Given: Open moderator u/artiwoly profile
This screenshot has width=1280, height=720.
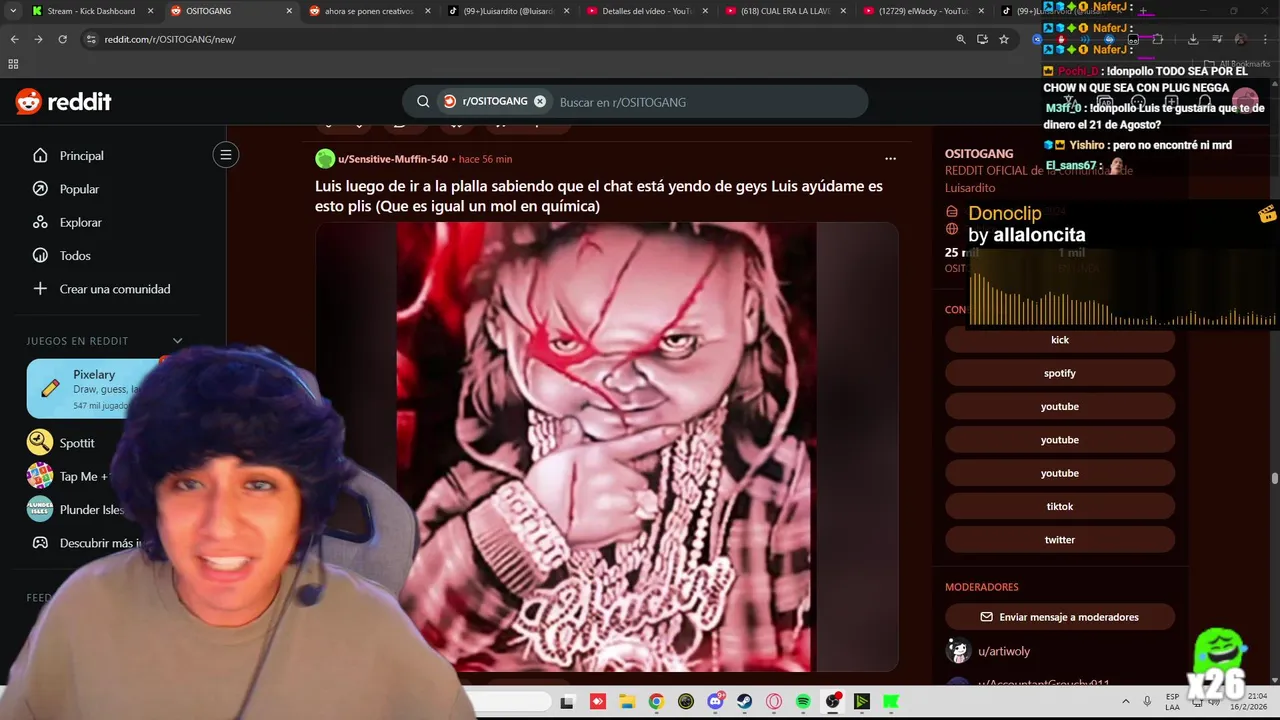Looking at the screenshot, I should pyautogui.click(x=1003, y=651).
